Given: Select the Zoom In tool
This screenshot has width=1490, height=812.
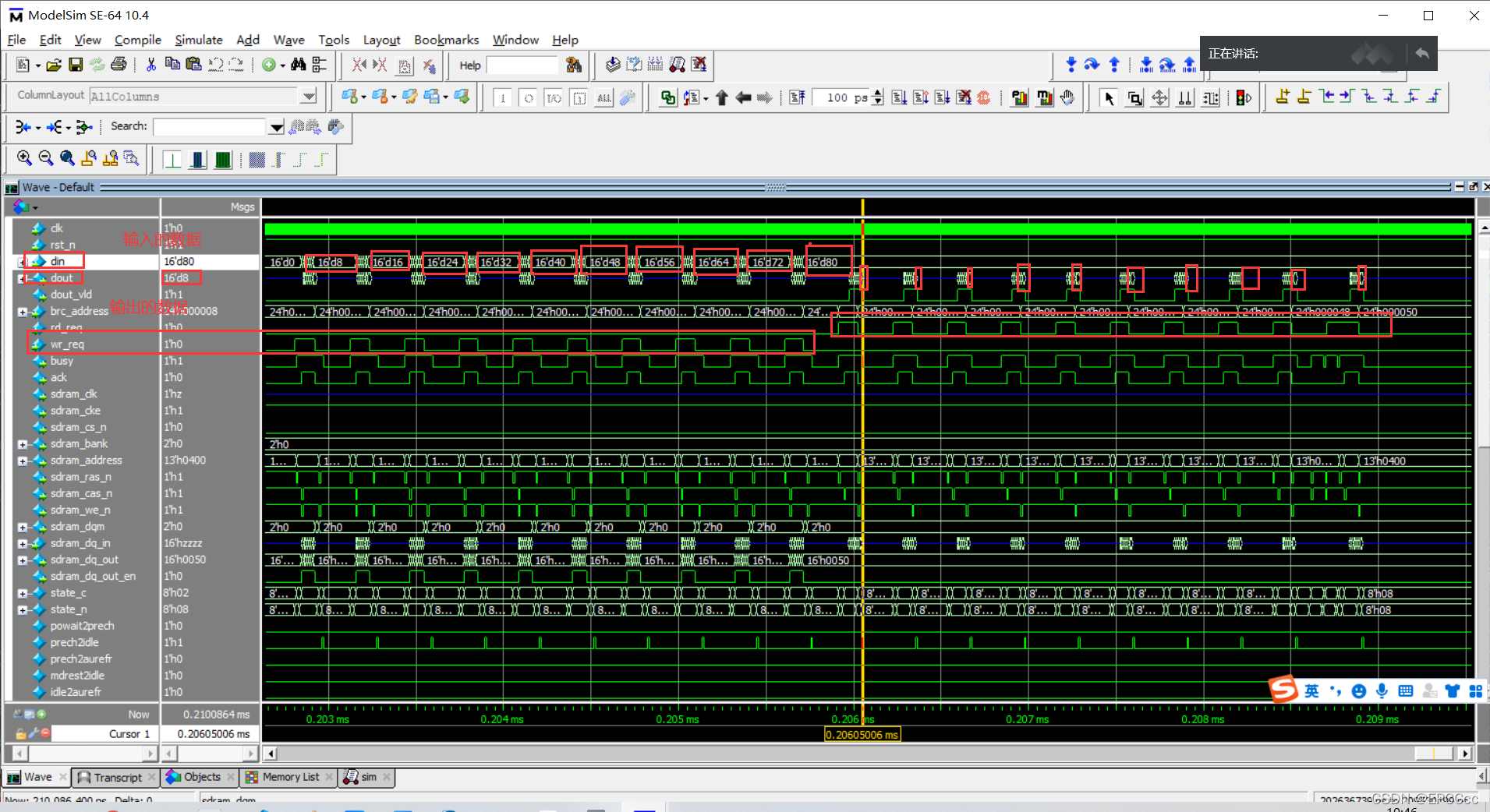Looking at the screenshot, I should 23,158.
